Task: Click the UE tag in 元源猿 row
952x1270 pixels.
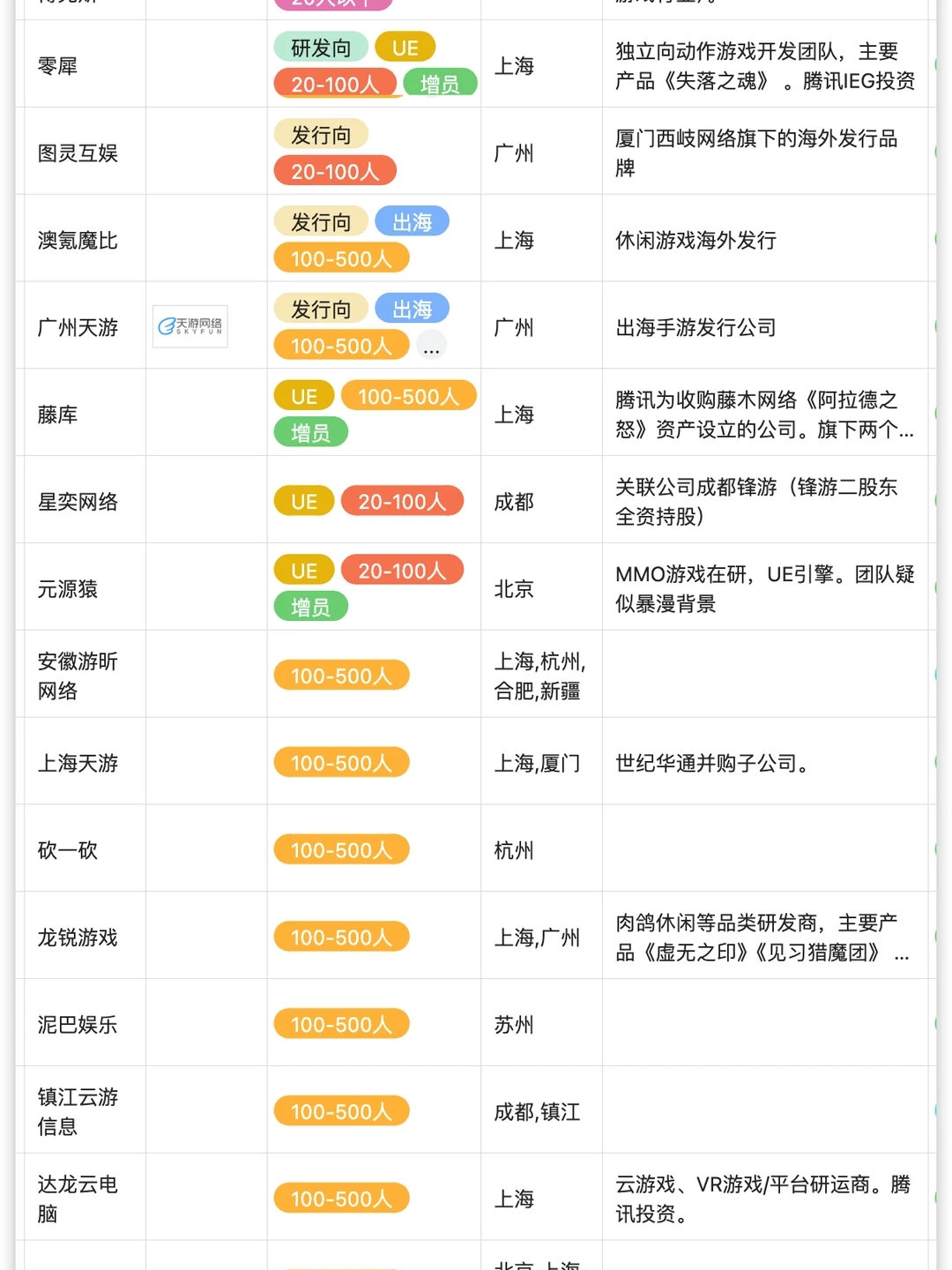Action: tap(304, 571)
